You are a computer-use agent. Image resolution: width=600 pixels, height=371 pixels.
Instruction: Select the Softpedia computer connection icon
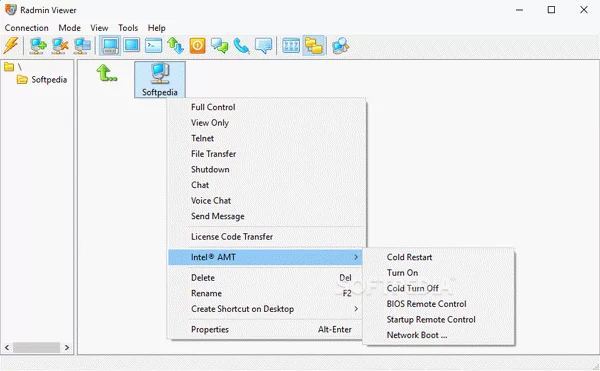pyautogui.click(x=160, y=80)
